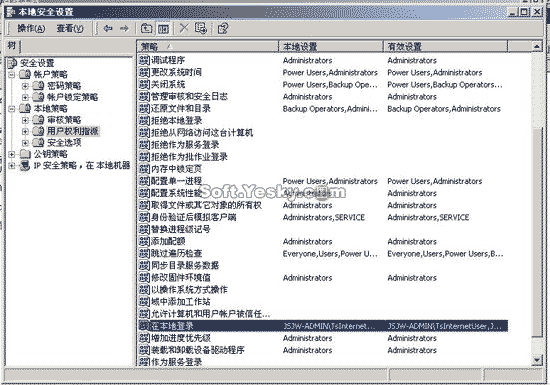This screenshot has width=550, height=385.
Task: Expand the 审核策略 tree node
Action: [x=25, y=120]
